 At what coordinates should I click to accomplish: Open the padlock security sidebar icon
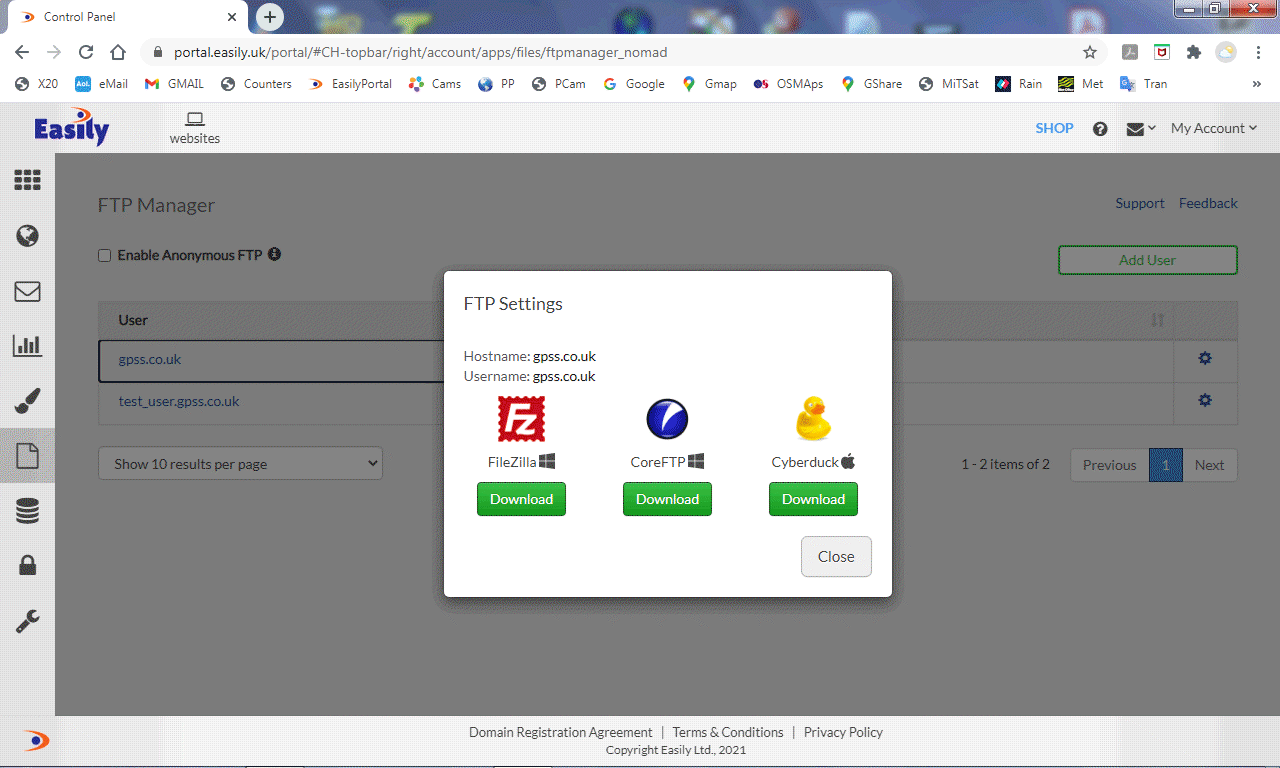[x=28, y=566]
